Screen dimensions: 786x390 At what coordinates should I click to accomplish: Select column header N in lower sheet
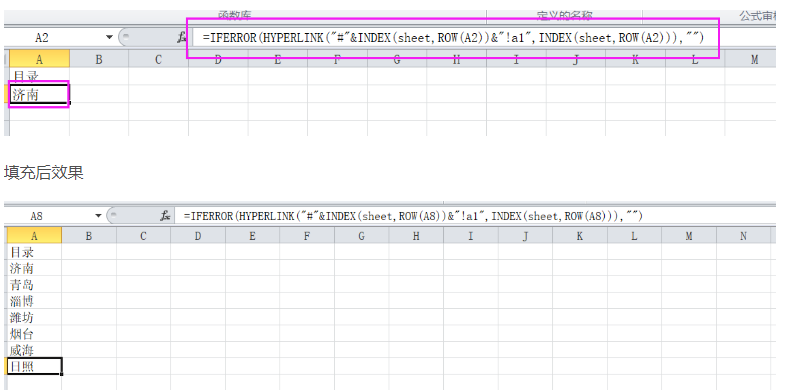pos(743,236)
